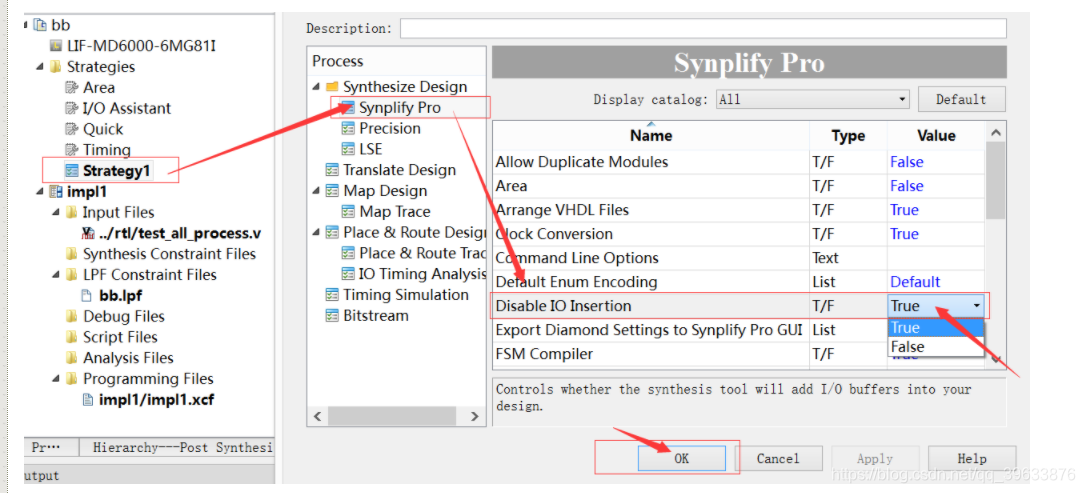The height and width of the screenshot is (493, 1085).
Task: Click the Help button
Action: coord(972,458)
